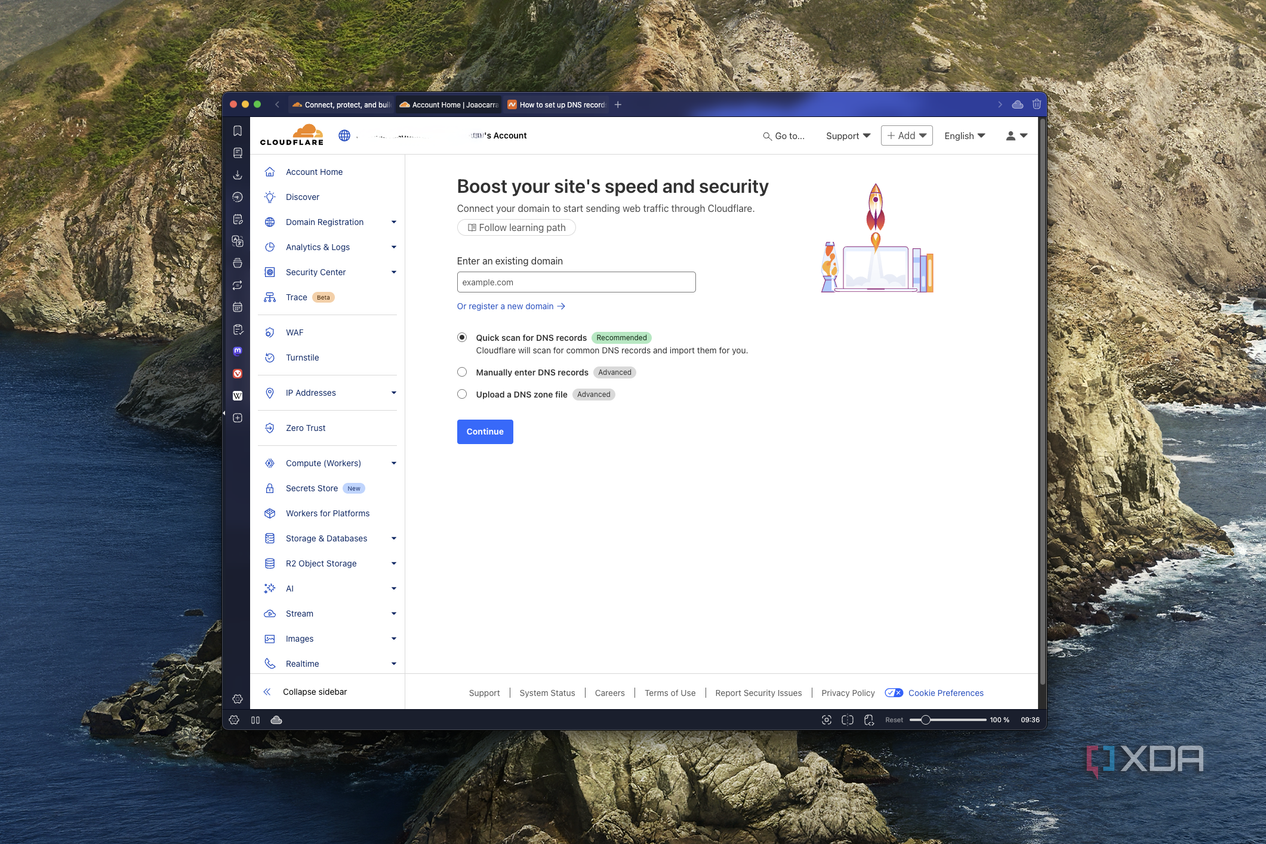Select Upload a DNS zone file option
This screenshot has width=1266, height=844.
point(462,394)
